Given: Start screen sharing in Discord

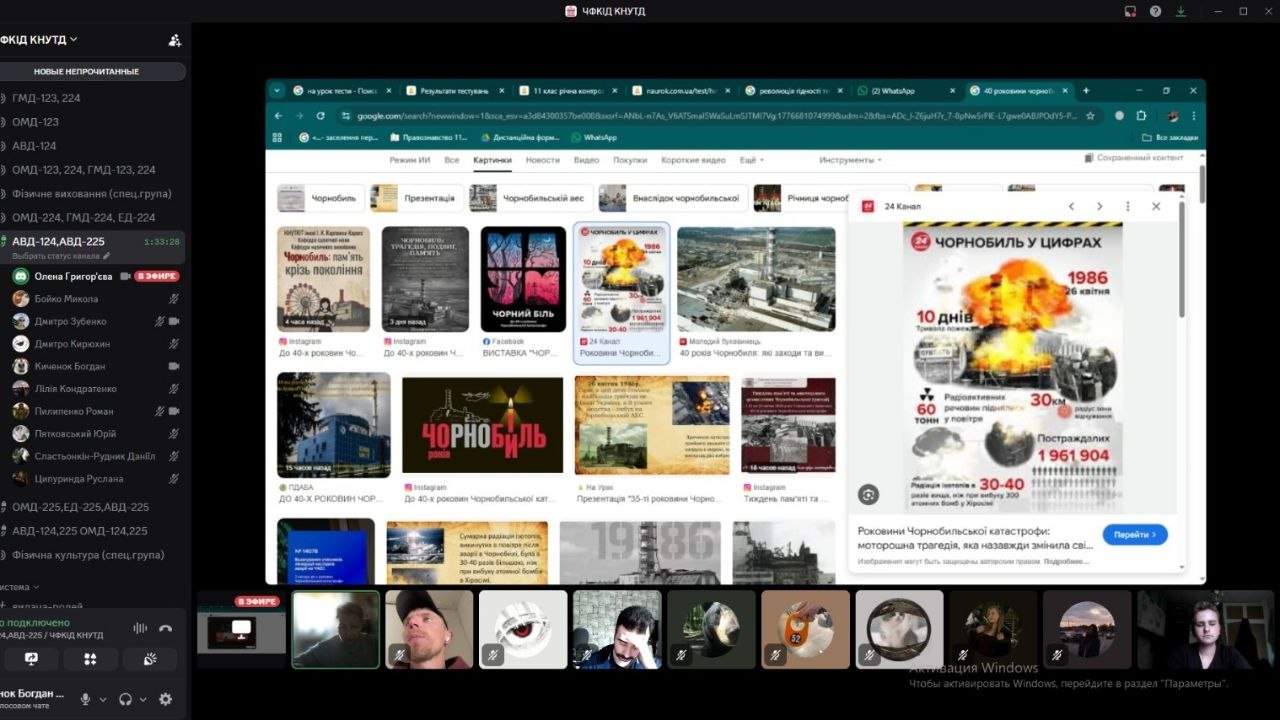Looking at the screenshot, I should 31,659.
